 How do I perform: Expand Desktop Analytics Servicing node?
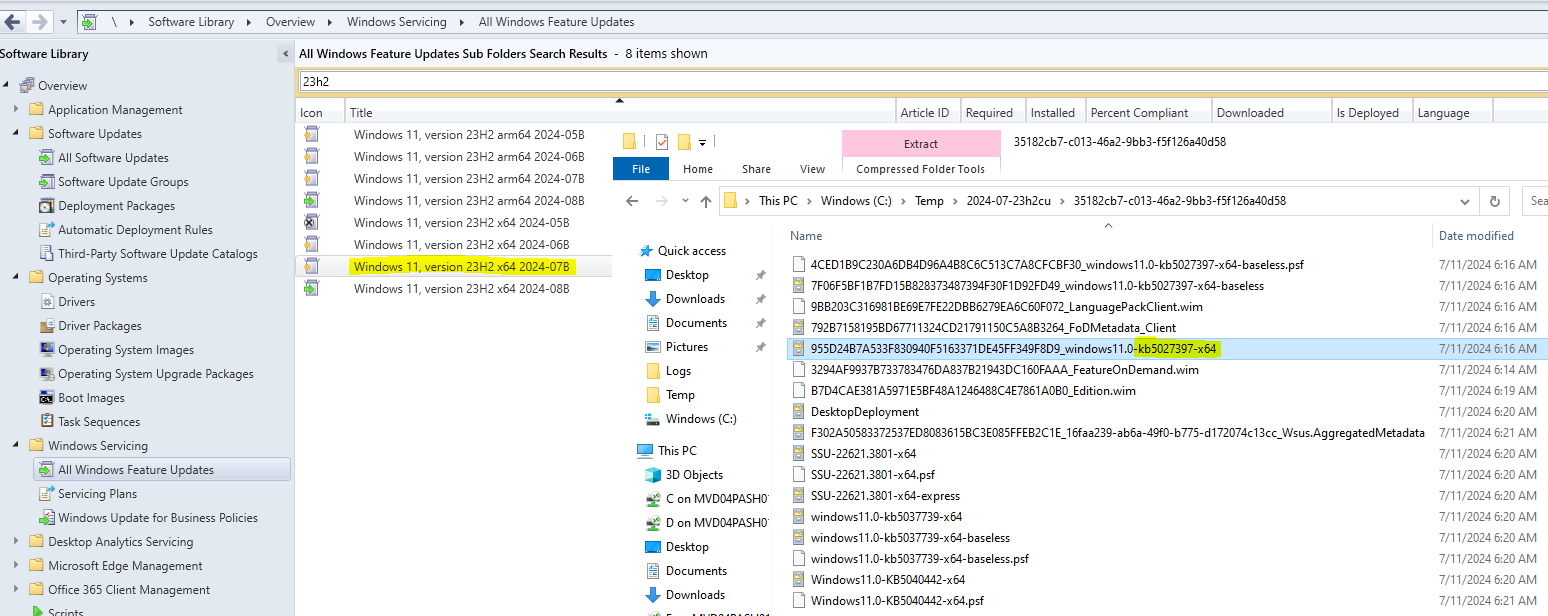(16, 542)
